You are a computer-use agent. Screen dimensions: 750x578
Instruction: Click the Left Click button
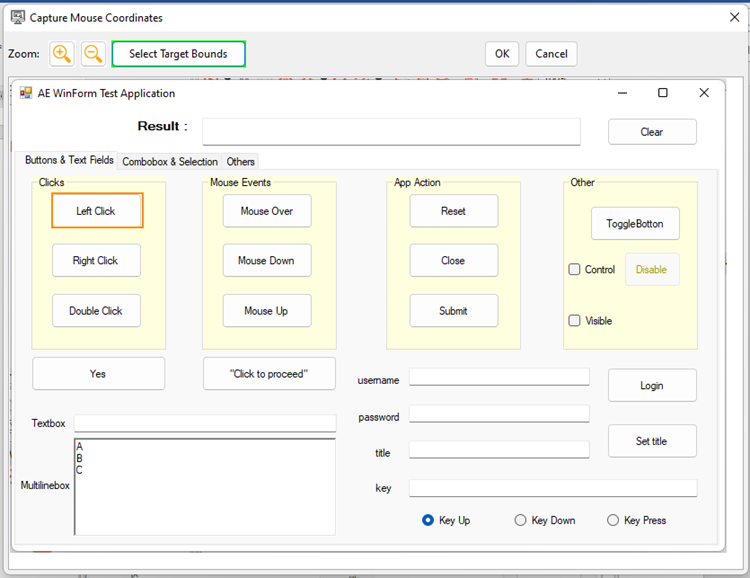[96, 211]
